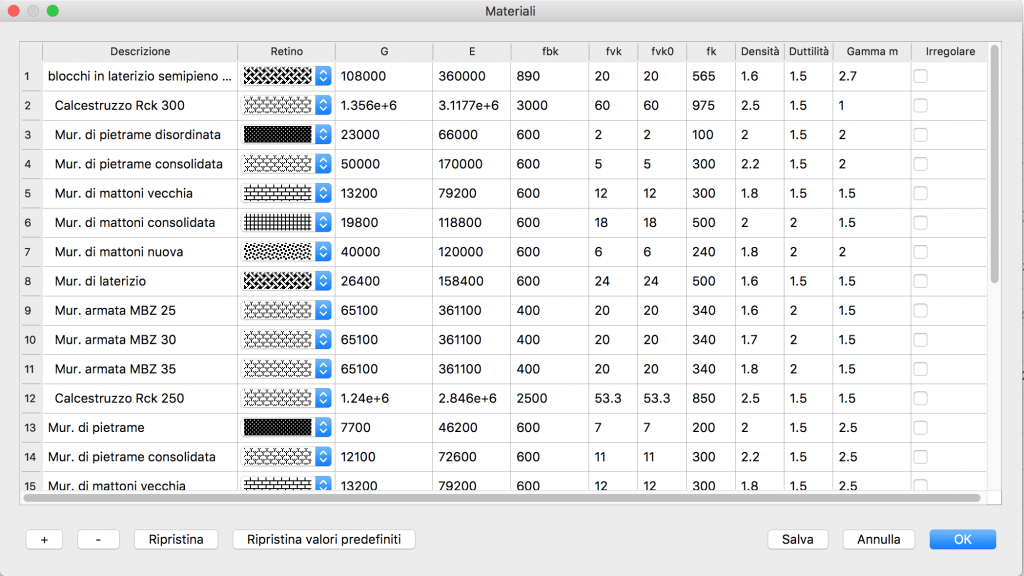This screenshot has height=576, width=1024.
Task: Click description Mur. armata MBZ 35
Action: (x=115, y=369)
